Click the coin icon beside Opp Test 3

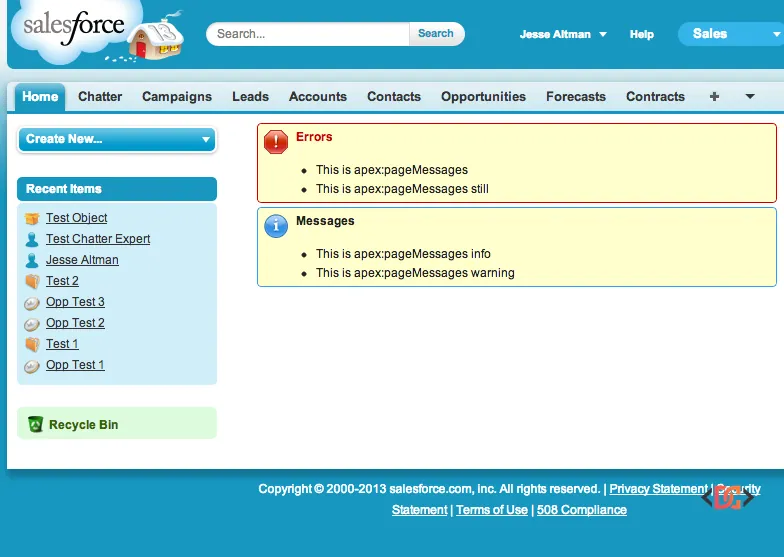click(32, 303)
